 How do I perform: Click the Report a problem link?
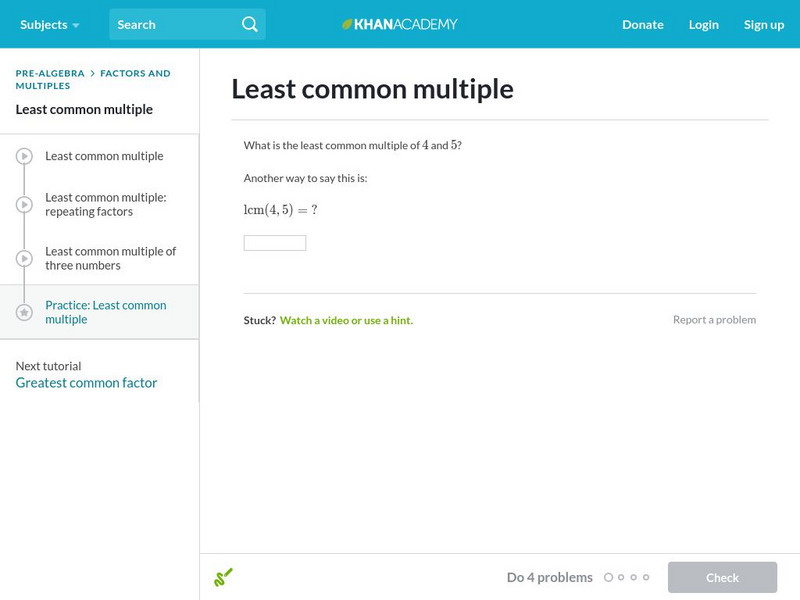point(714,320)
